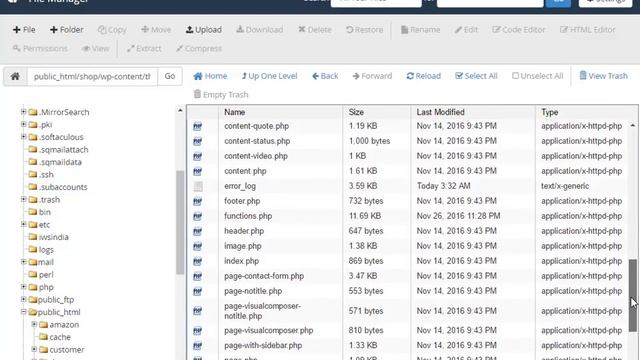This screenshot has width=640, height=360.
Task: Expand the amazon folder
Action: [34, 324]
